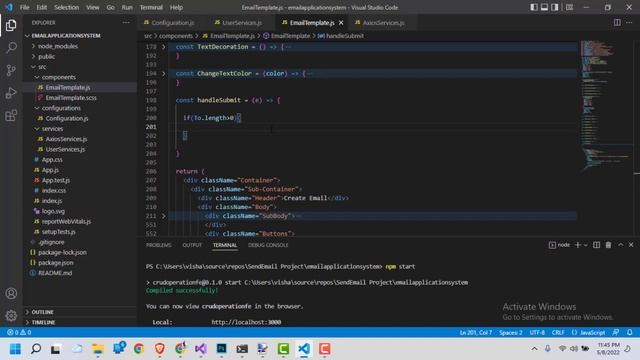Split the terminal panel

pos(596,245)
